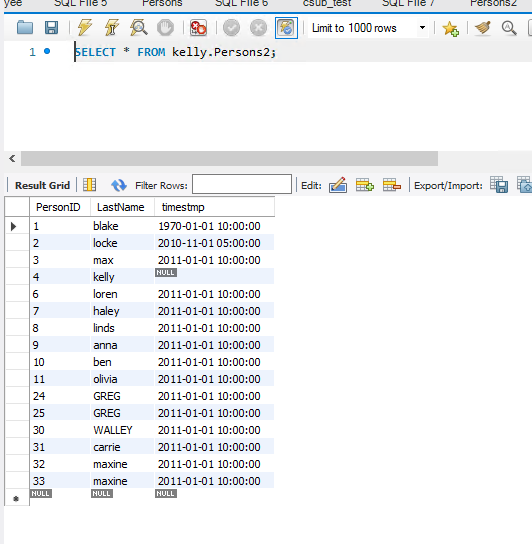Open the find panel magnifier icon
Viewport: 532px width, 544px height.
[509, 28]
